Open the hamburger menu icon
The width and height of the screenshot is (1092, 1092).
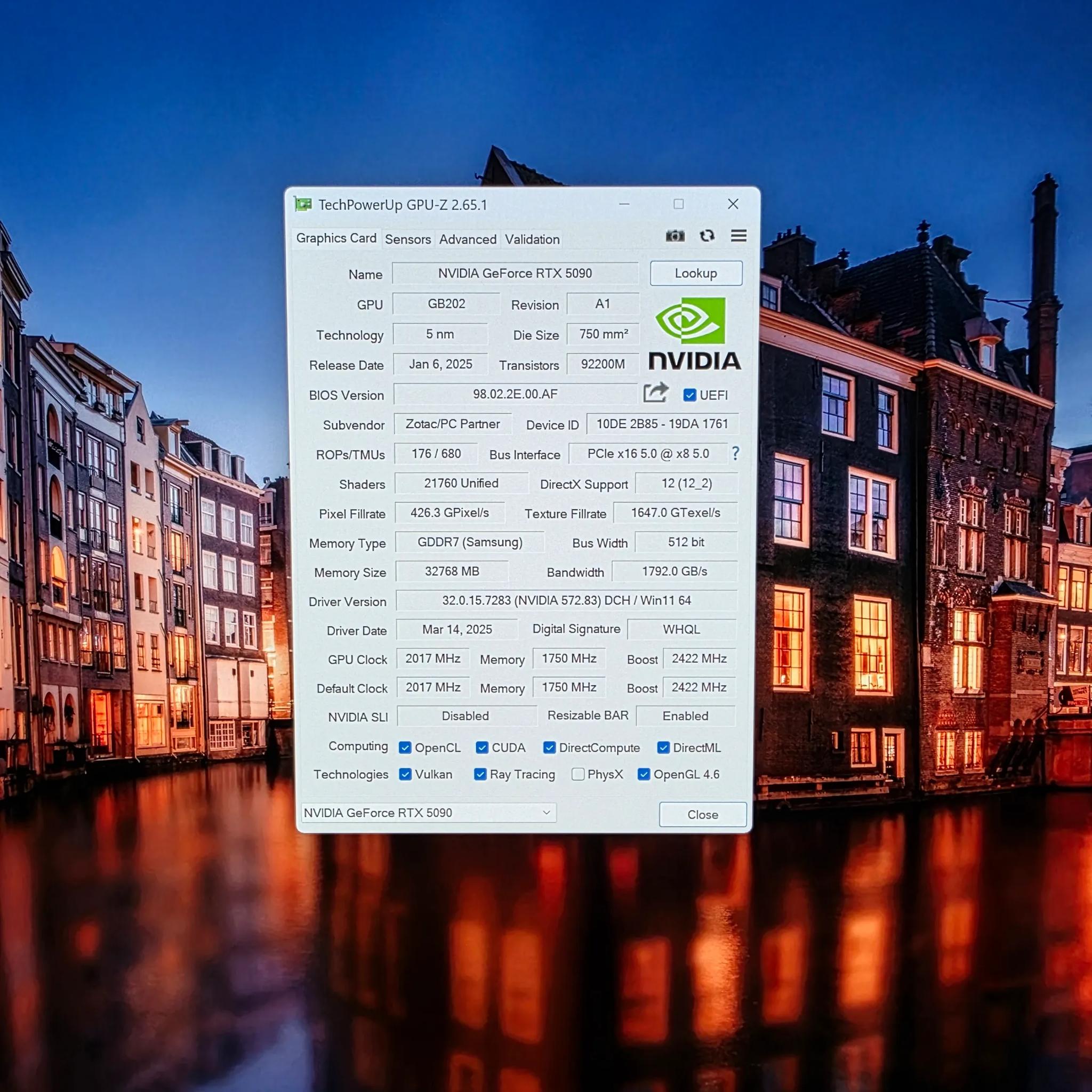(738, 236)
